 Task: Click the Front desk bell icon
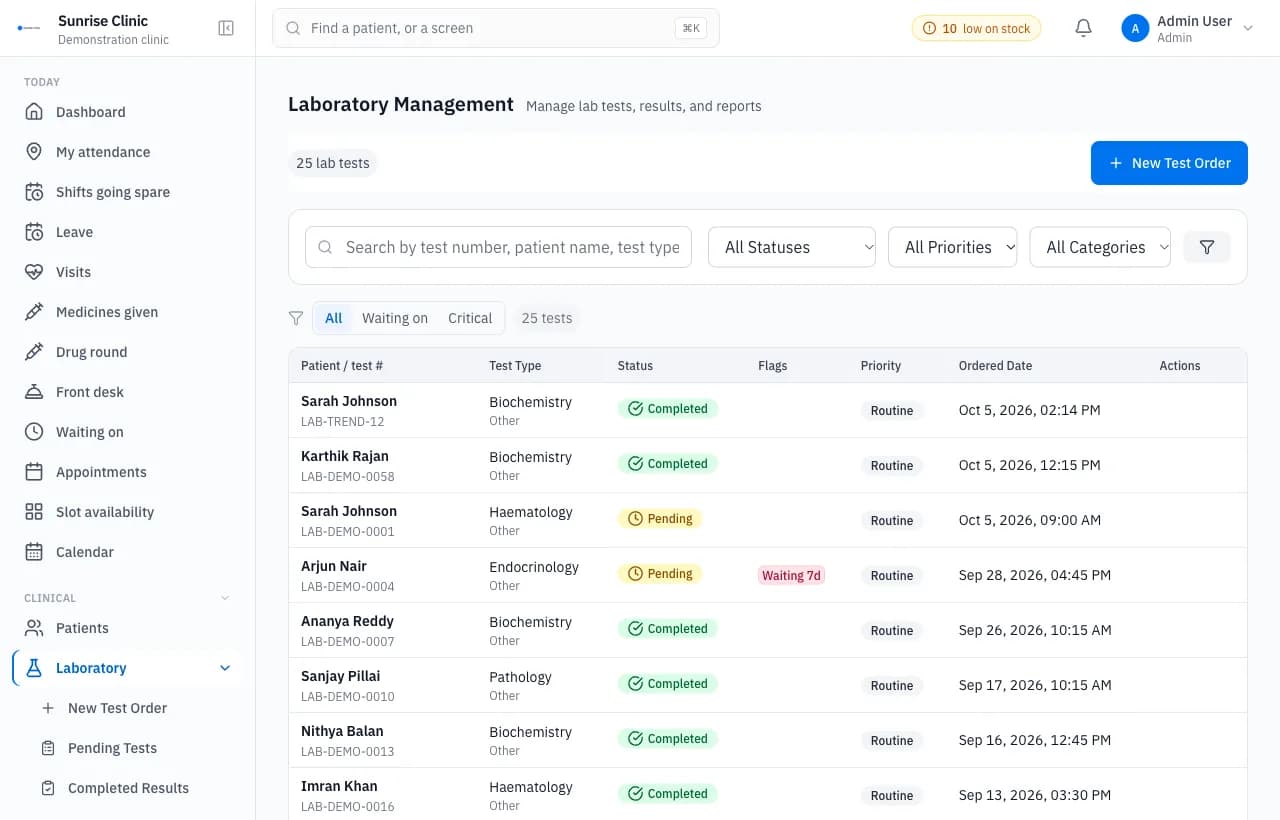[34, 392]
